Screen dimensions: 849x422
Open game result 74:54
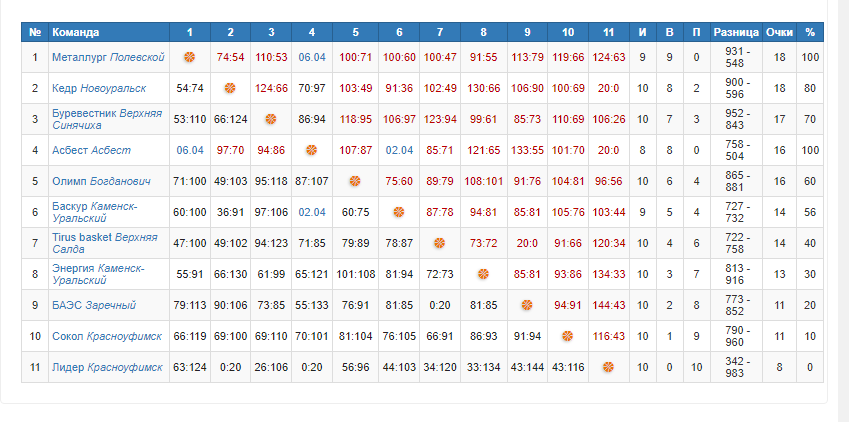point(230,57)
